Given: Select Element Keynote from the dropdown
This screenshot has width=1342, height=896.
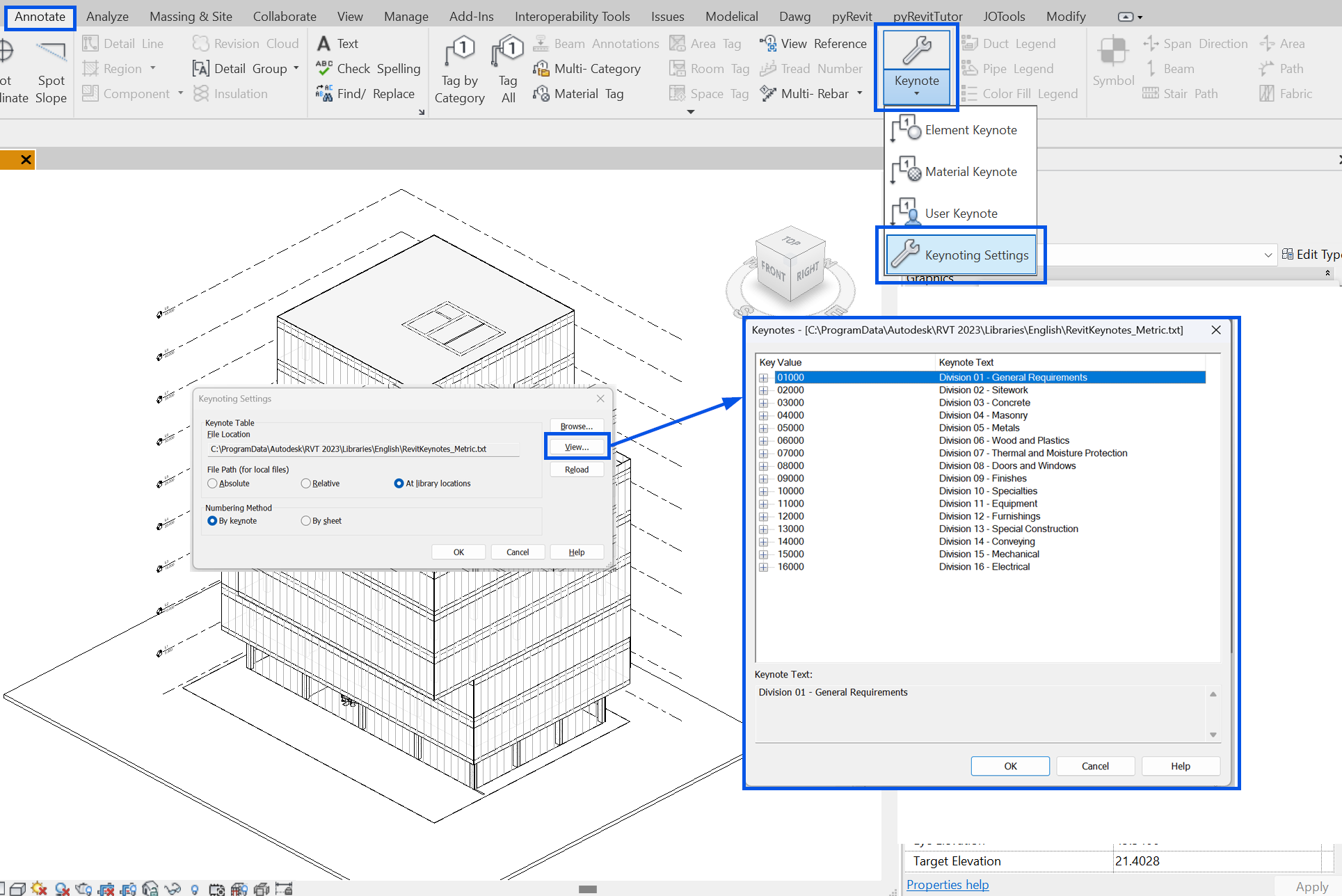Looking at the screenshot, I should (960, 130).
